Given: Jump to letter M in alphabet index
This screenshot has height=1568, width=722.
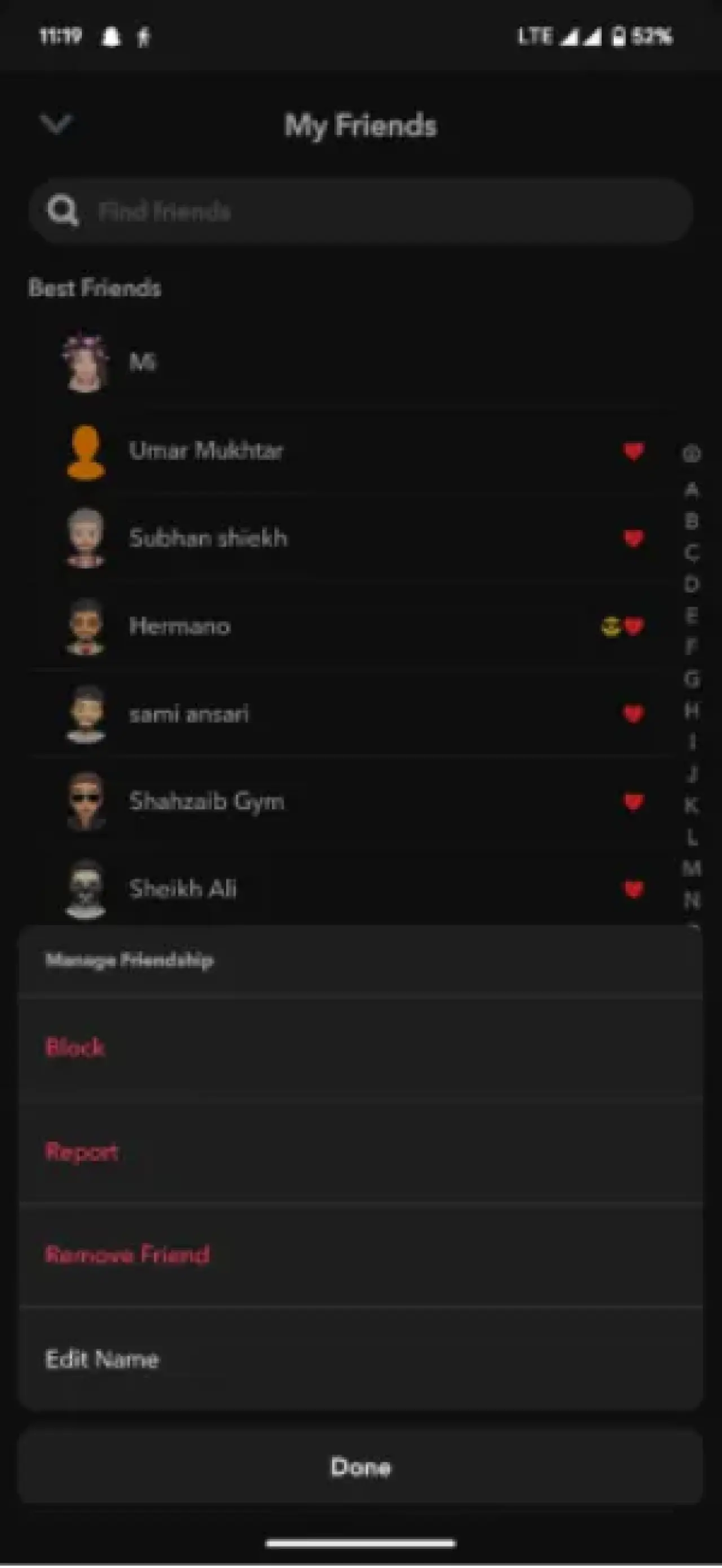Looking at the screenshot, I should point(692,868).
